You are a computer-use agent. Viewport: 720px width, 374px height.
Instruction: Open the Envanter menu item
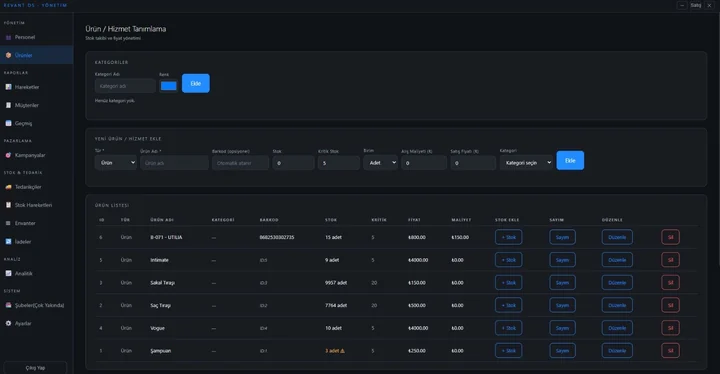tap(25, 223)
